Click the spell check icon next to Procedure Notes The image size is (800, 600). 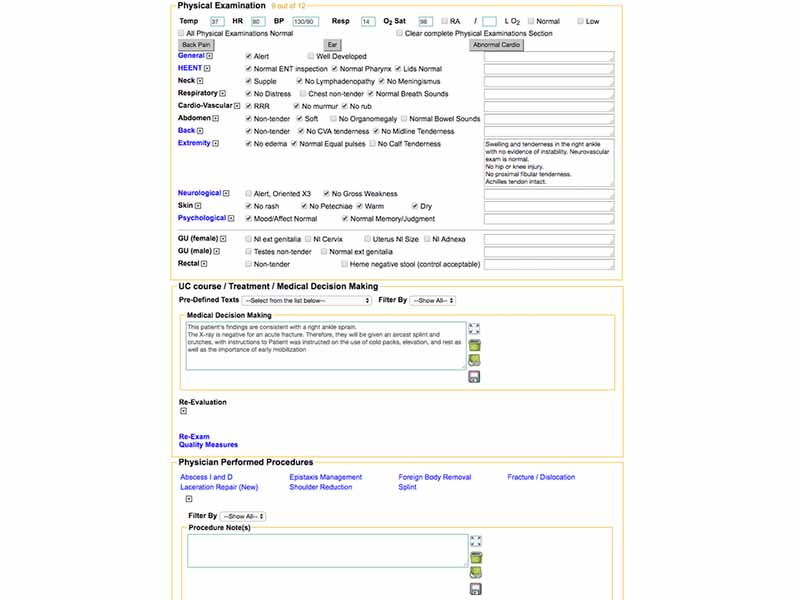click(x=475, y=571)
